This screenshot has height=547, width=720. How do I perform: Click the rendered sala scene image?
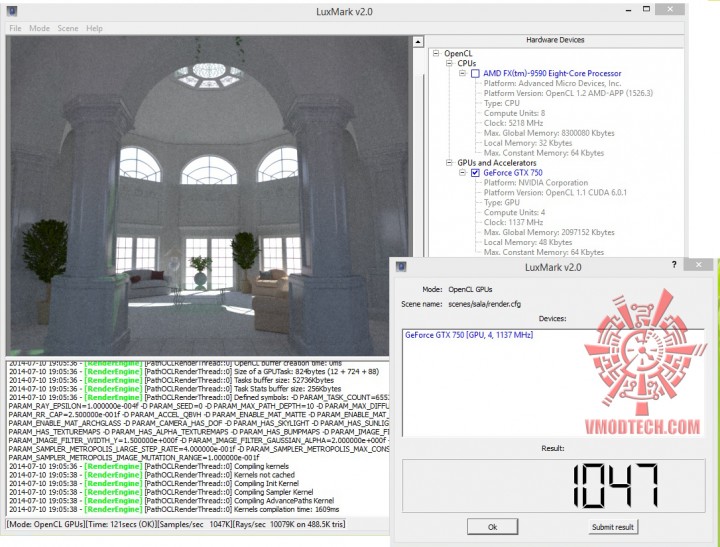click(208, 196)
